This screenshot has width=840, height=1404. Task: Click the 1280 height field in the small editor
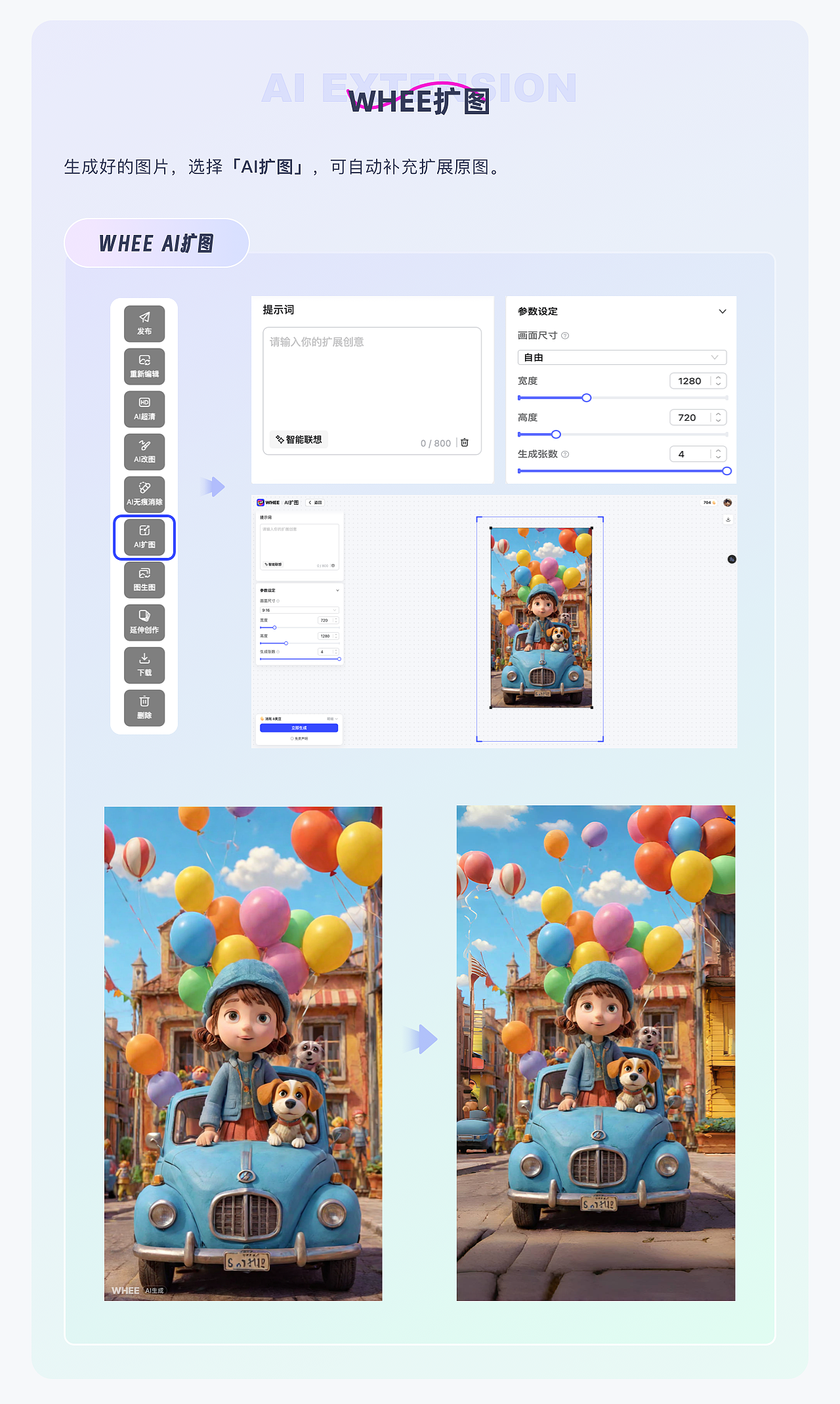pyautogui.click(x=328, y=636)
